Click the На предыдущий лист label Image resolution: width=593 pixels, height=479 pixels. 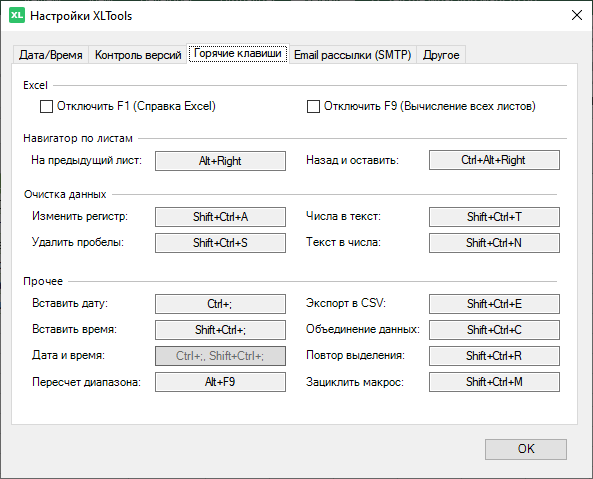point(87,160)
